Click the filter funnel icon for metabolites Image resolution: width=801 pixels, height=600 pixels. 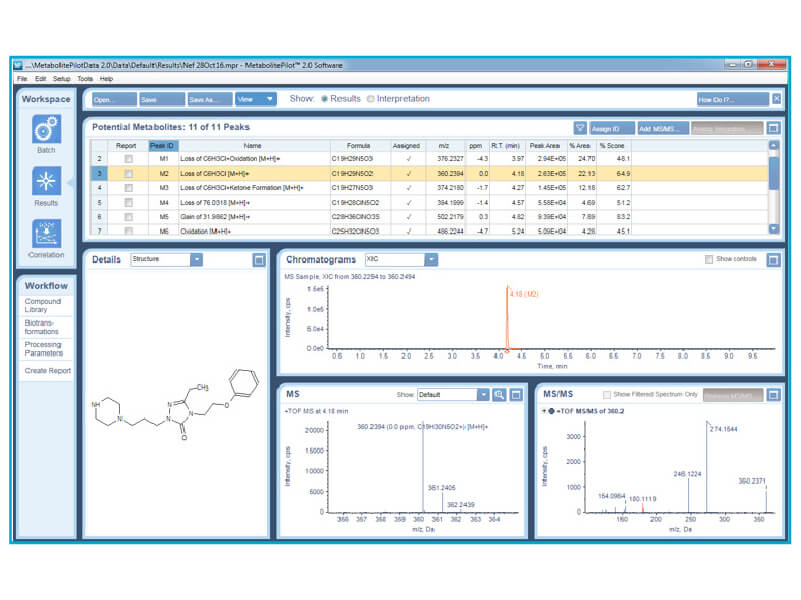pos(580,128)
